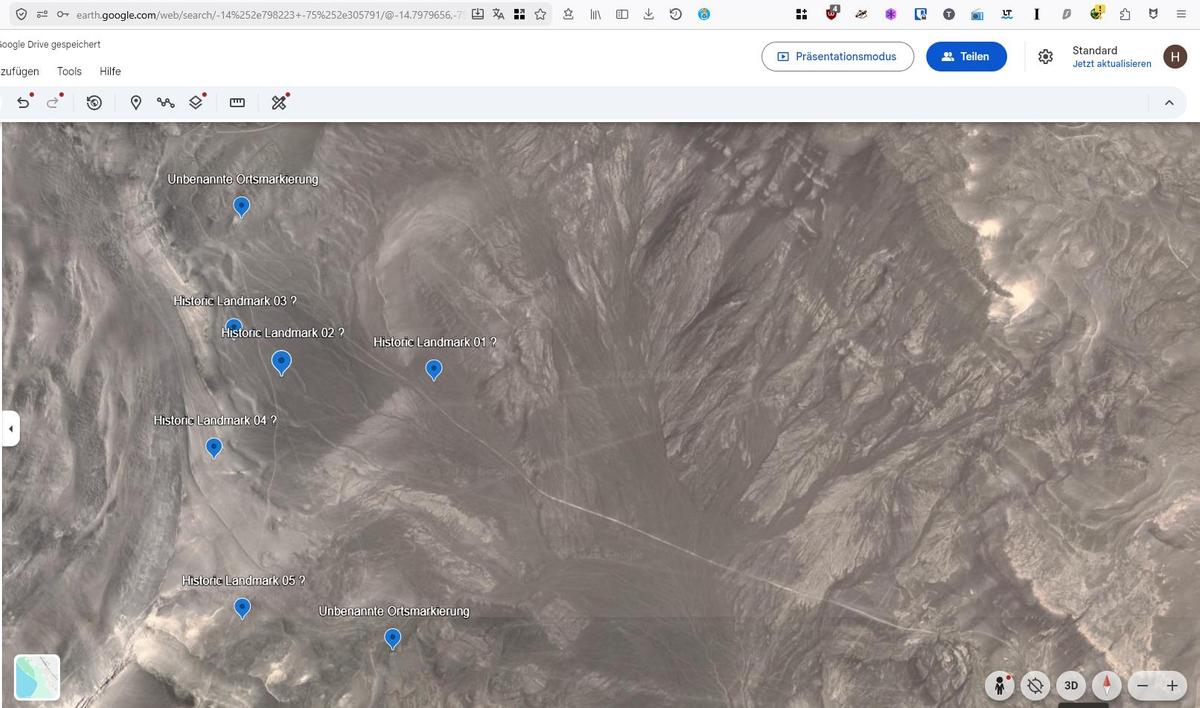Click the undo icon in the toolbar
This screenshot has height=708, width=1200.
[23, 102]
